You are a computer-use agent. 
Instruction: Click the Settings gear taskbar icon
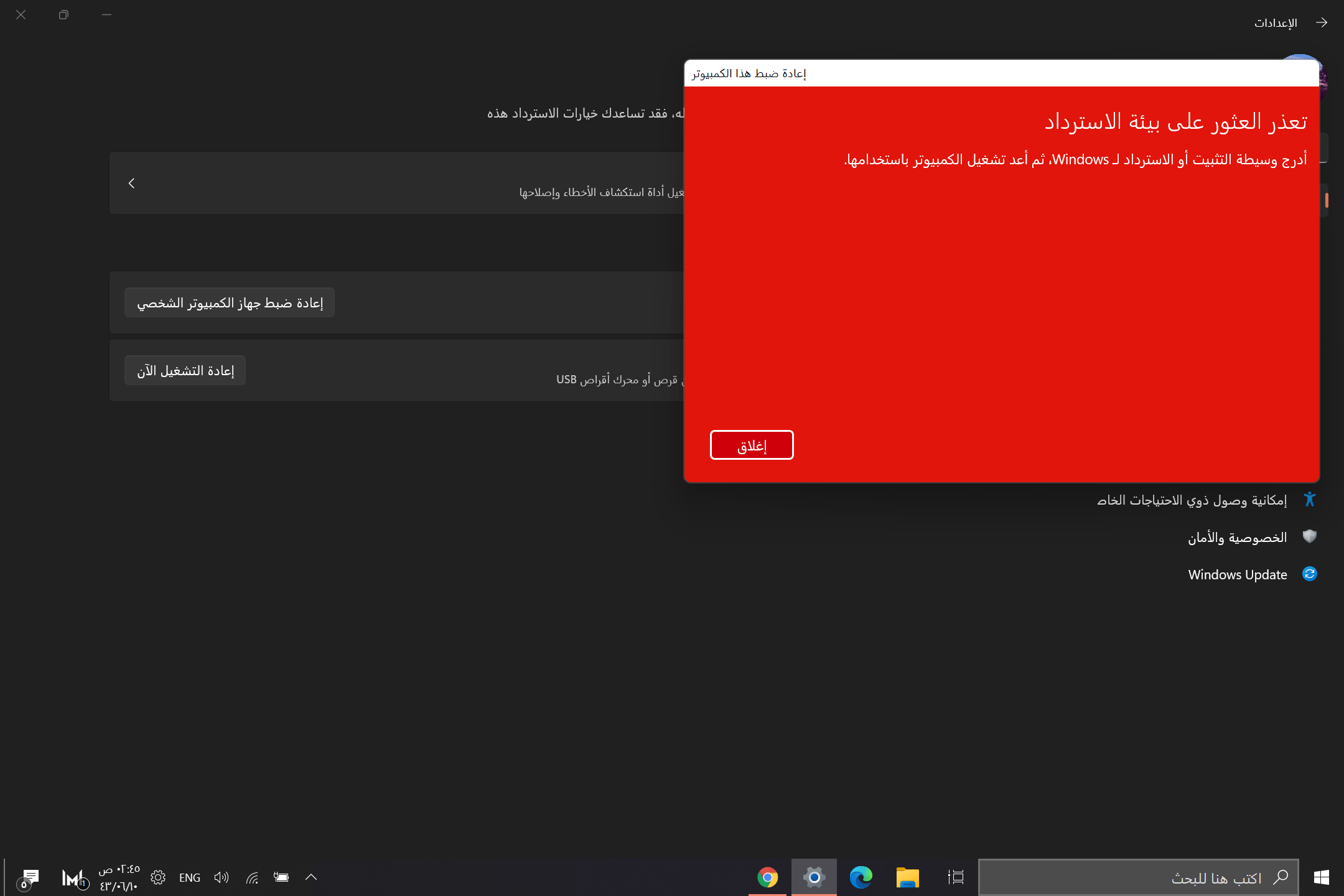coord(814,877)
